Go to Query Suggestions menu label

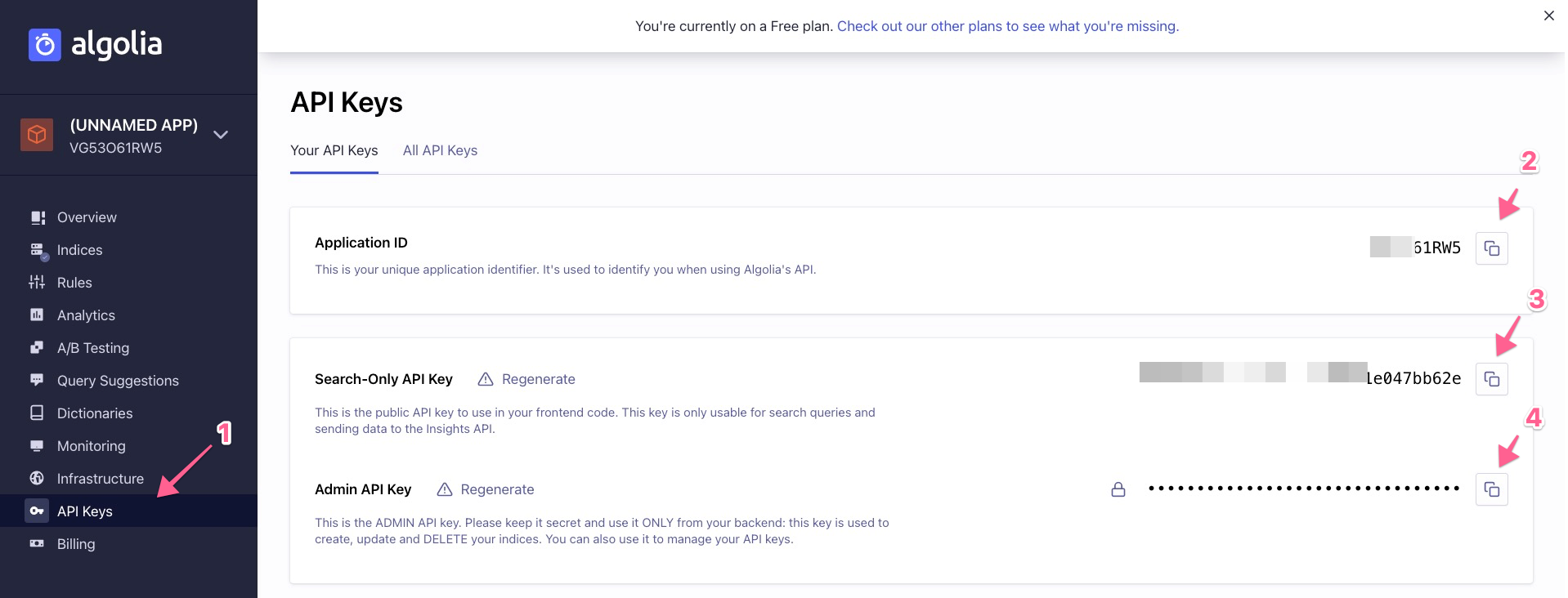tap(118, 381)
